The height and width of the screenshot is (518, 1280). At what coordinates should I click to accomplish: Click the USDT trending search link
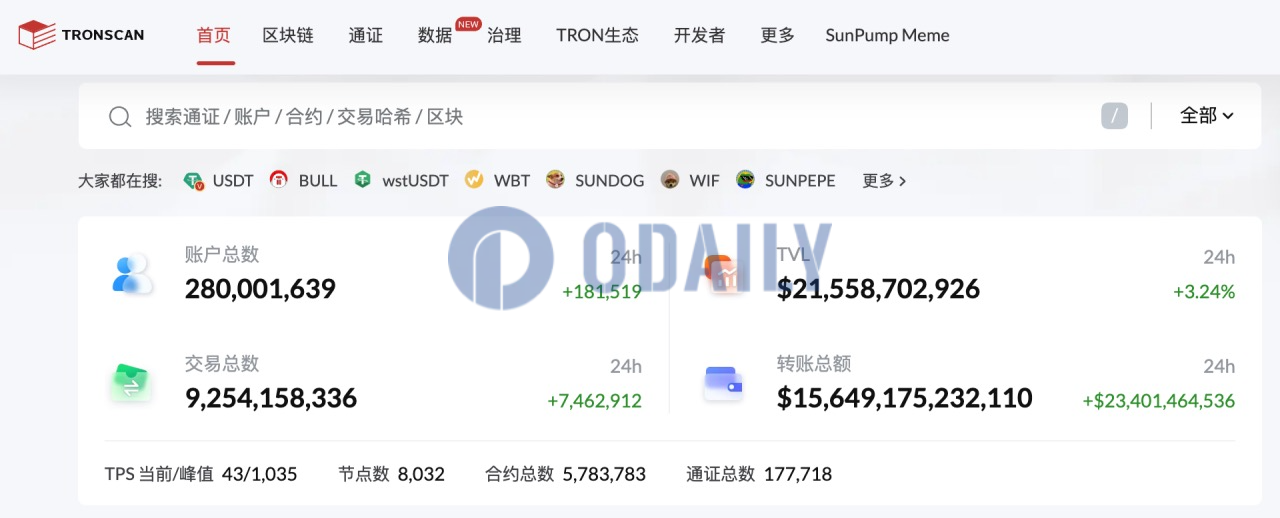[x=233, y=181]
